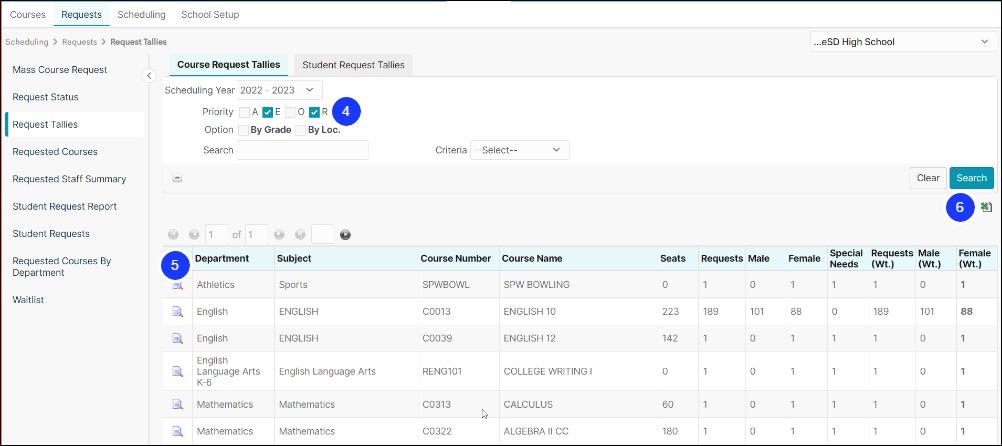The width and height of the screenshot is (1002, 446).
Task: Open details icon for SPW BOWLING row
Action: click(x=178, y=285)
